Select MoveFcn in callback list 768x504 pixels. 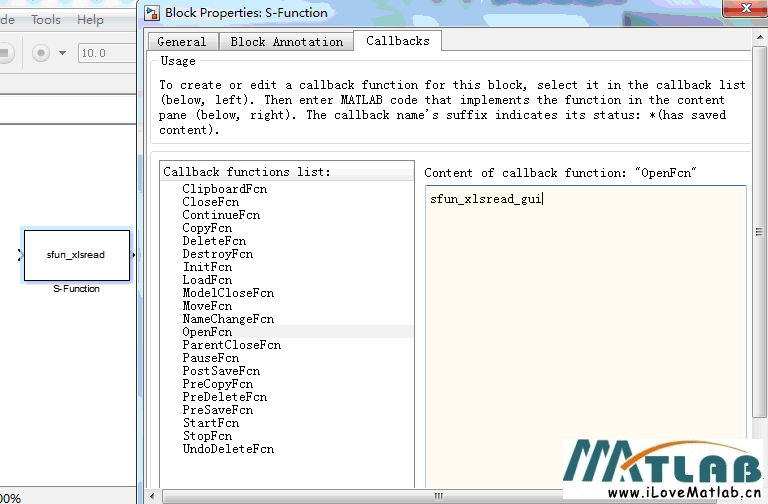207,306
